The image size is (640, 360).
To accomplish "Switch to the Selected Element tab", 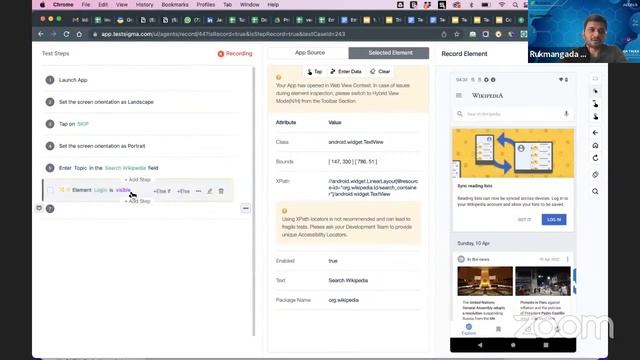I will tap(390, 53).
